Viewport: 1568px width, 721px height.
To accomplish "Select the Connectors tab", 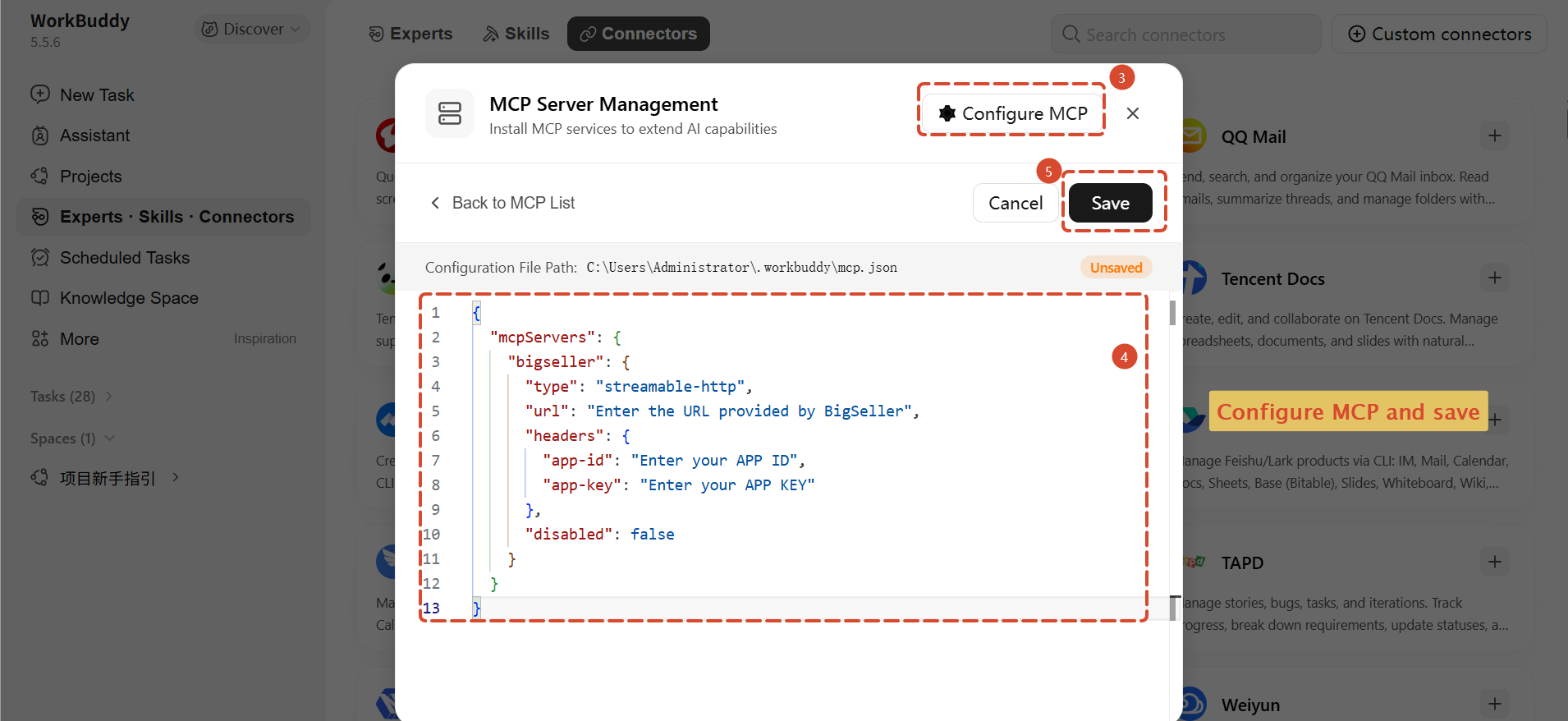I will click(x=639, y=34).
